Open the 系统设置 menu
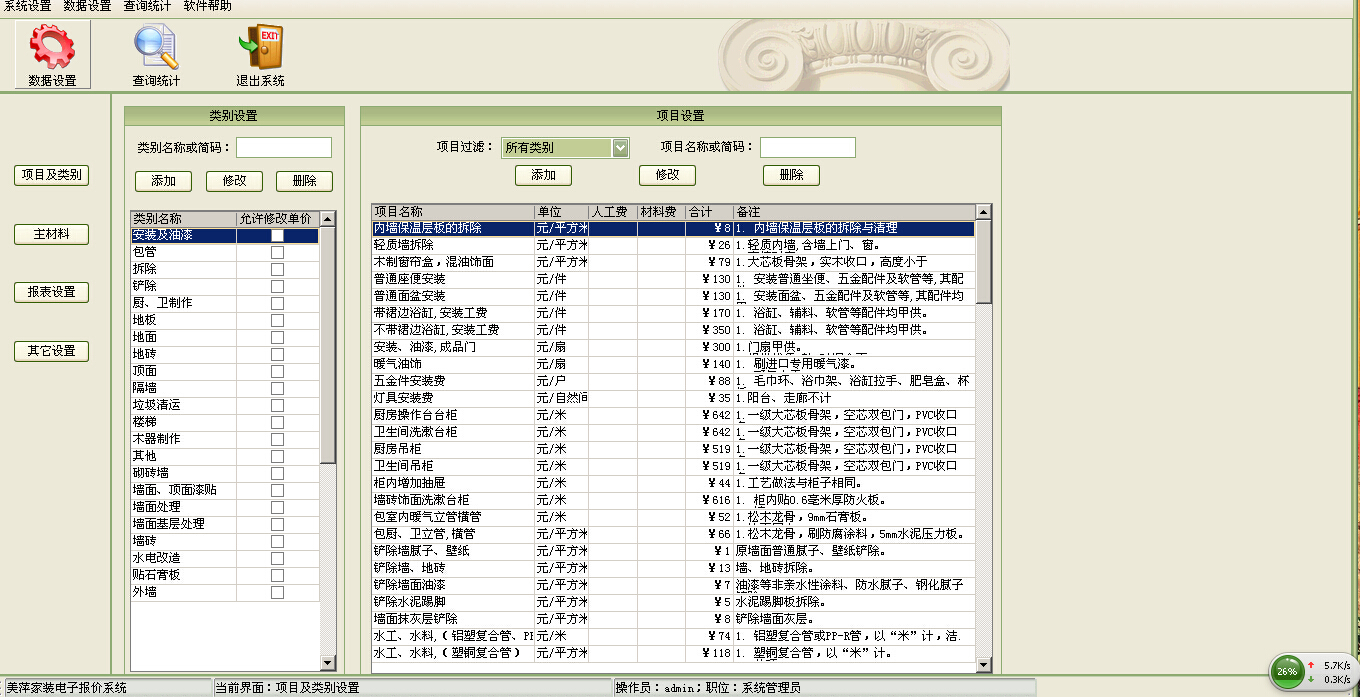Viewport: 1360px width, 697px height. pos(28,6)
